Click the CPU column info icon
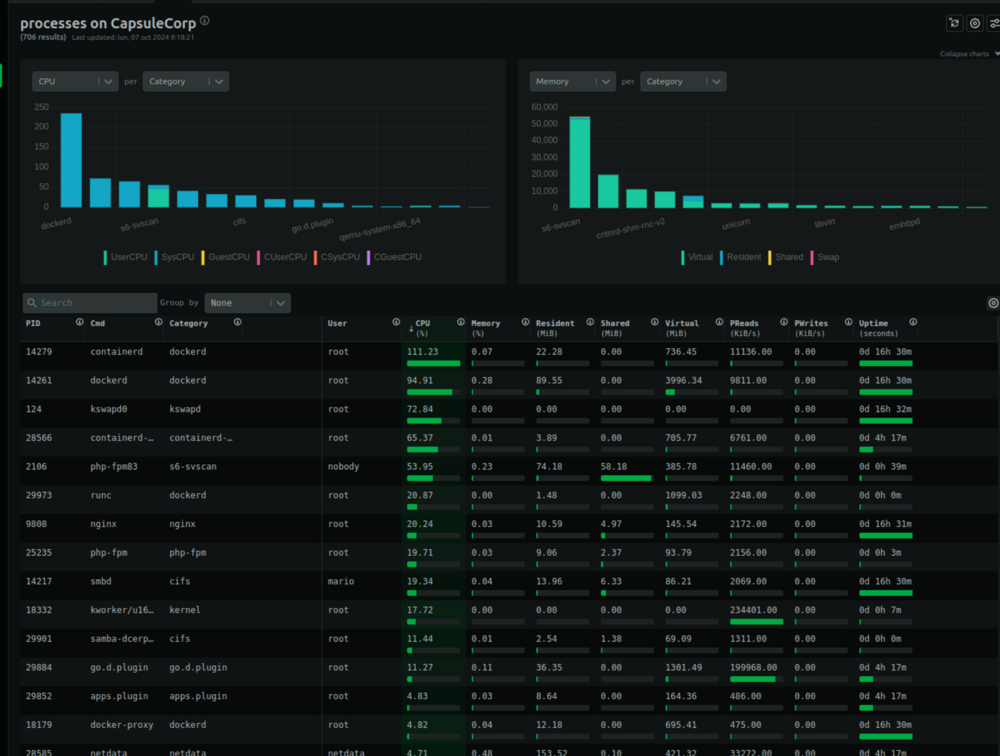The width and height of the screenshot is (1000, 756). 460,322
